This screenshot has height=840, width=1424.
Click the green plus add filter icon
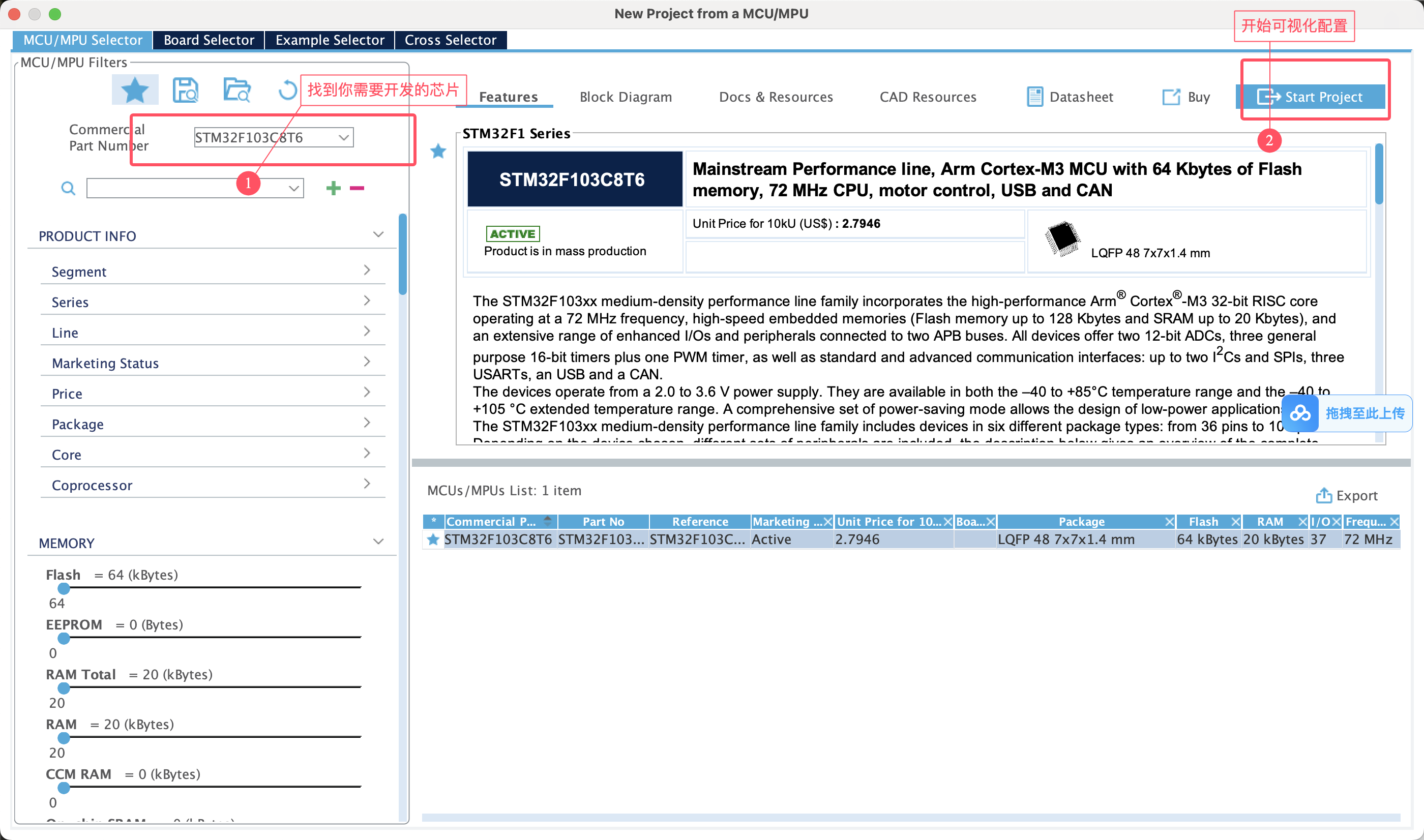click(333, 188)
